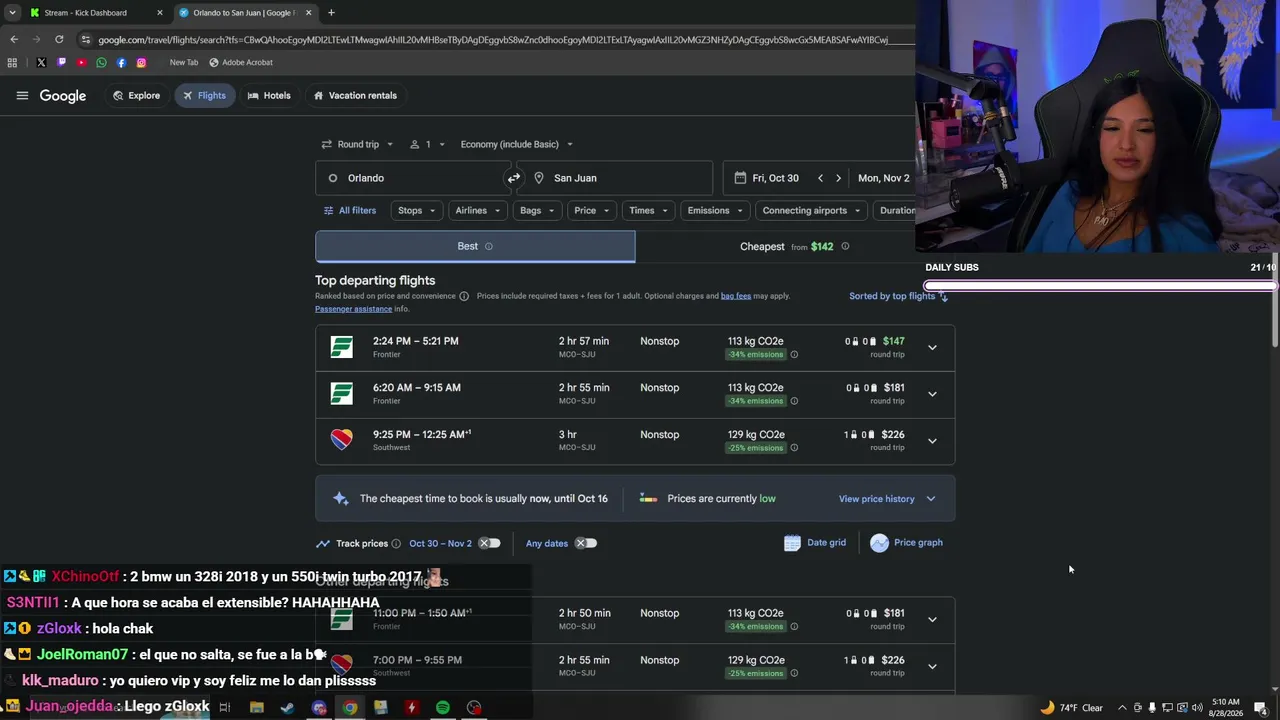Image resolution: width=1280 pixels, height=720 pixels.
Task: Go to previous departure date arrow
Action: (x=820, y=178)
